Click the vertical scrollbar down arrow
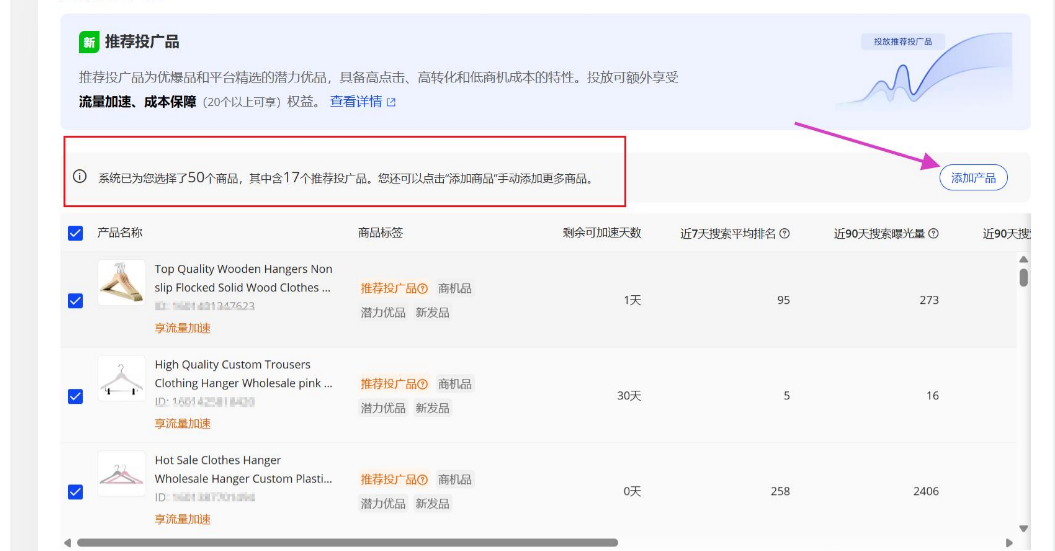Screen dimensions: 1055x551 1023,529
